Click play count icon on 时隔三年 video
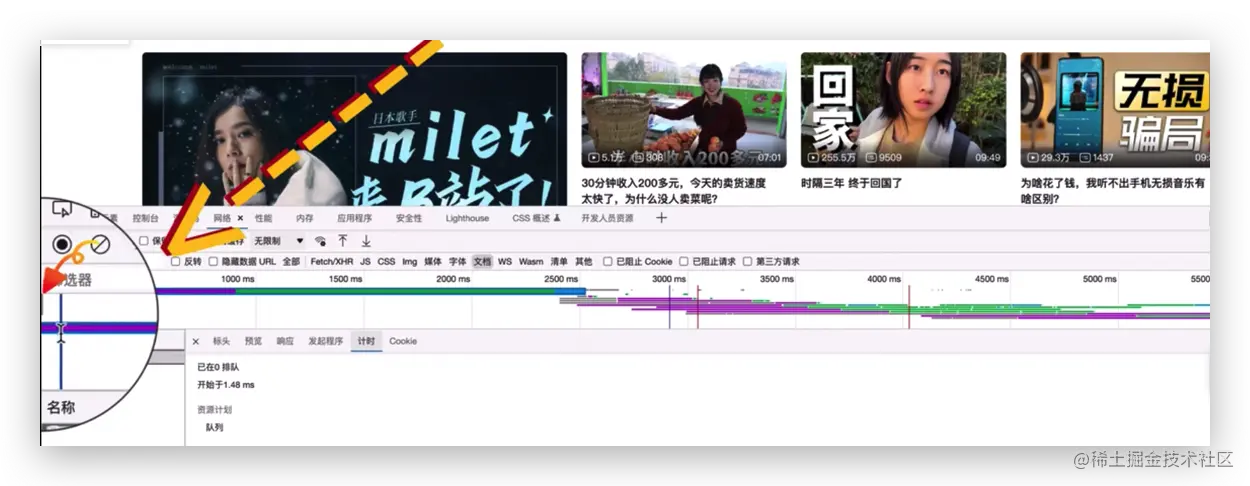 814,158
